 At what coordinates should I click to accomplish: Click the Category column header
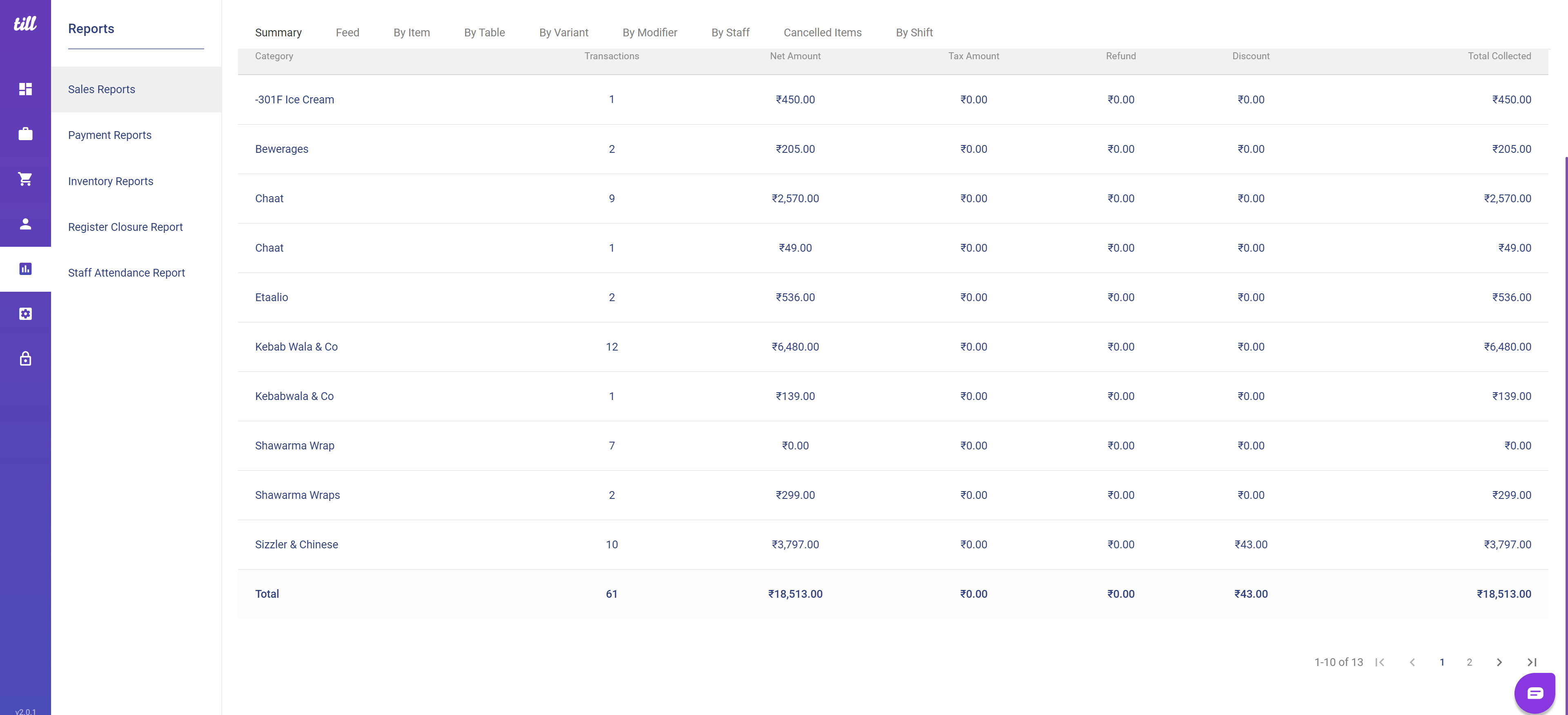[274, 56]
